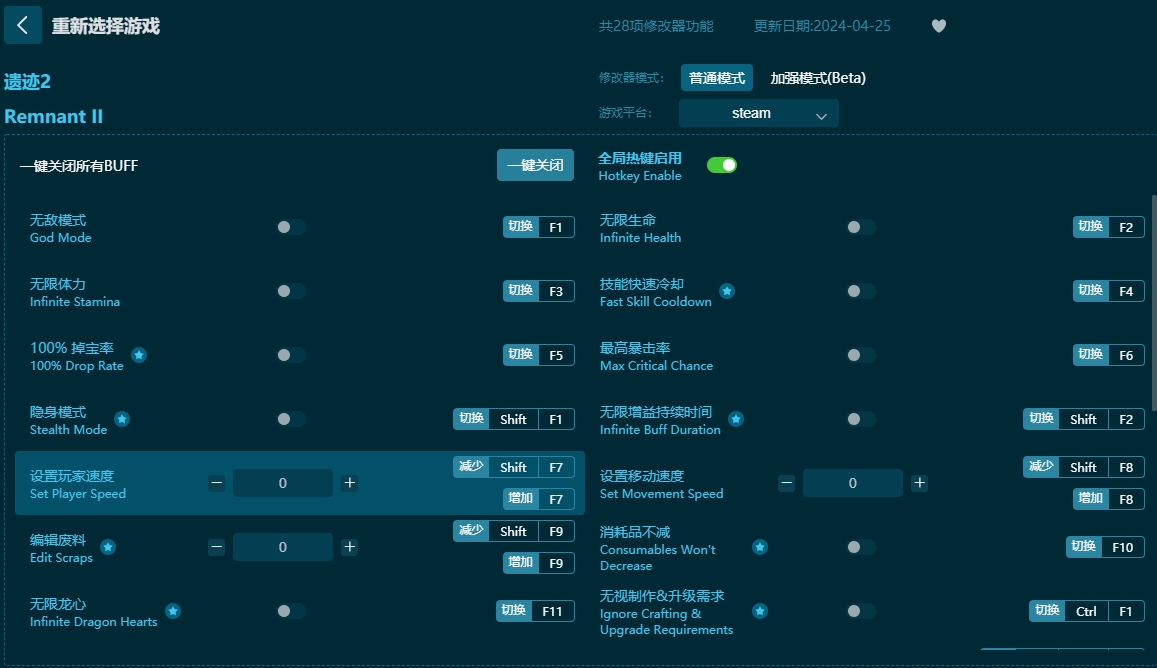Increase Set Movement Speed with the plus button
Screen dimensions: 1157x668
click(x=919, y=483)
